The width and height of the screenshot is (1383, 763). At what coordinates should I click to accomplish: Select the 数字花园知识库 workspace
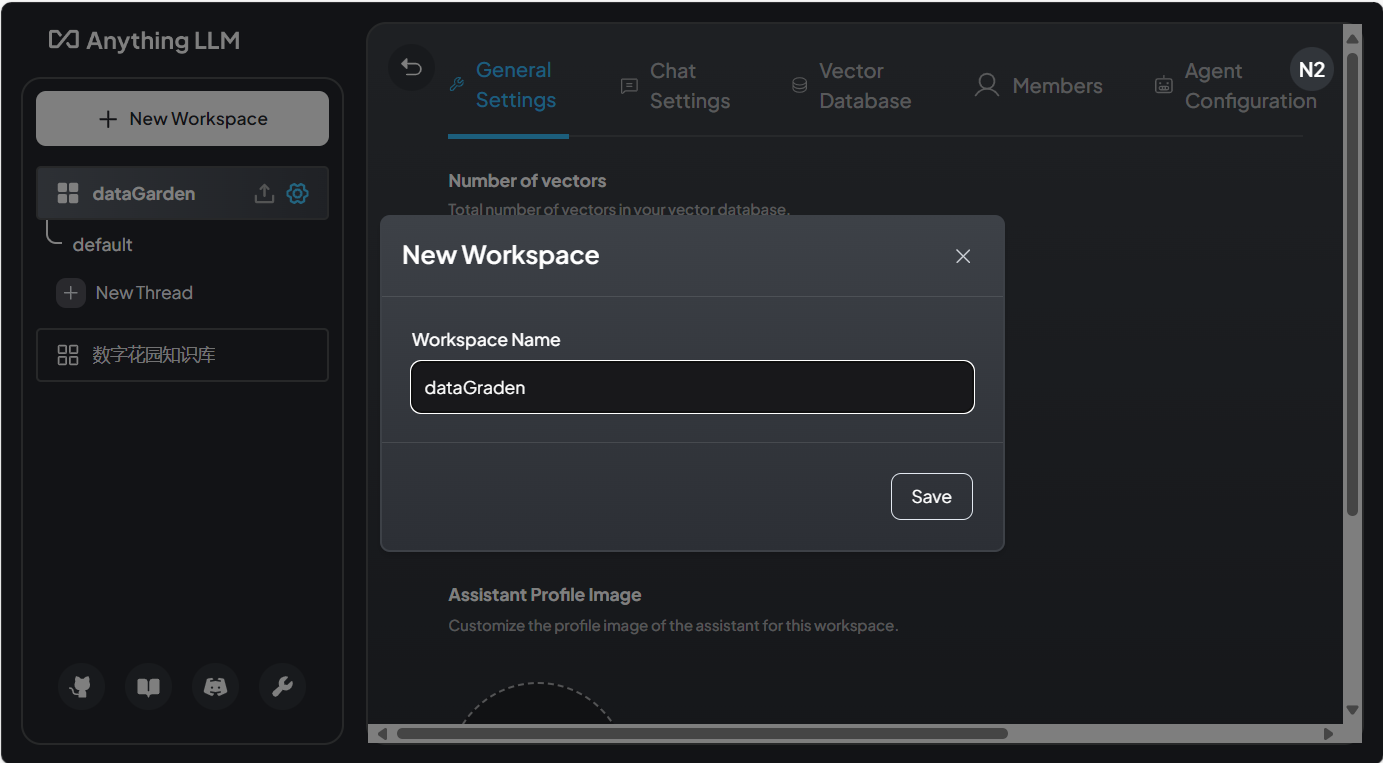[182, 355]
